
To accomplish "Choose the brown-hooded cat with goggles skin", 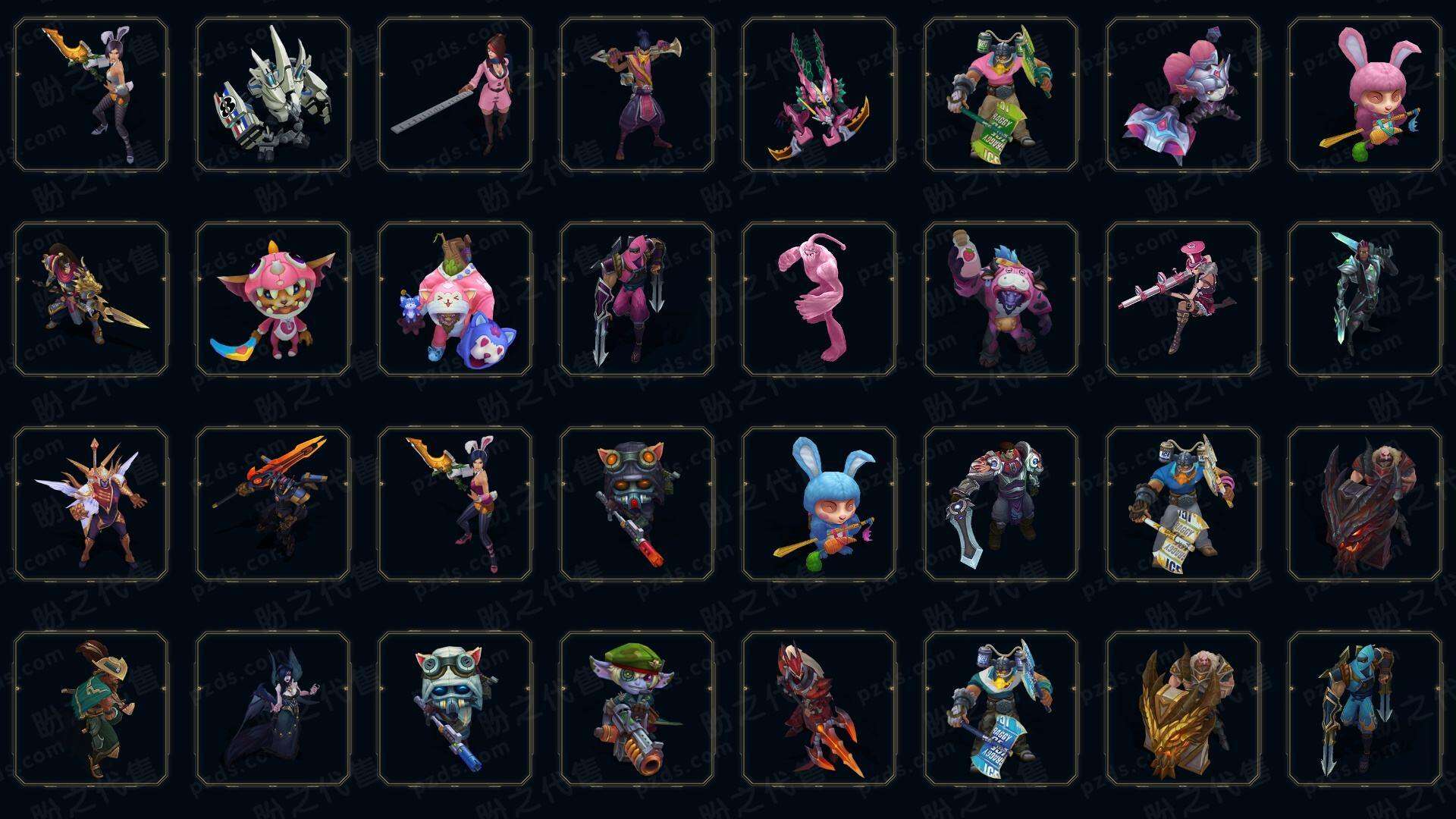I will point(637,504).
